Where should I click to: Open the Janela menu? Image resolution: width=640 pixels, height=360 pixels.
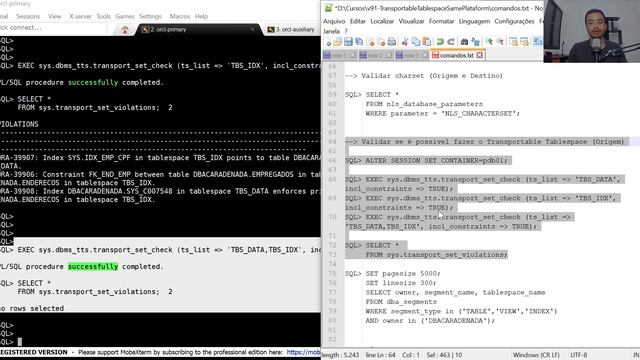[331, 31]
